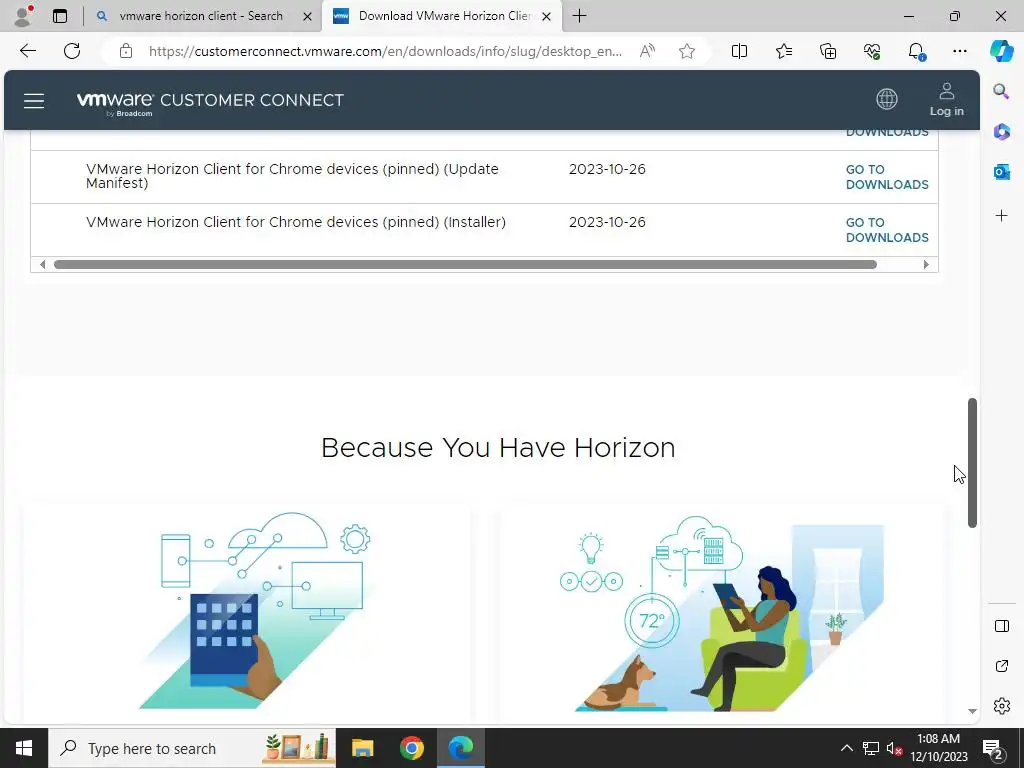Open the network status tray icon

[871, 748]
